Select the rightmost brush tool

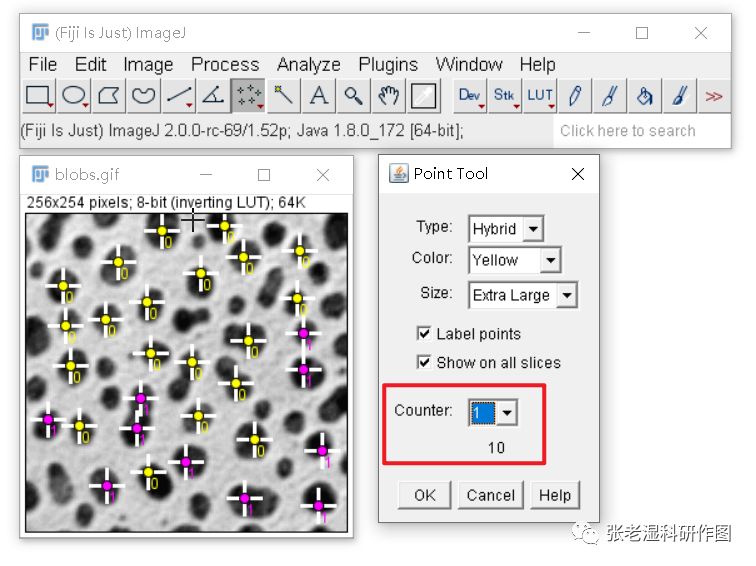pyautogui.click(x=679, y=96)
